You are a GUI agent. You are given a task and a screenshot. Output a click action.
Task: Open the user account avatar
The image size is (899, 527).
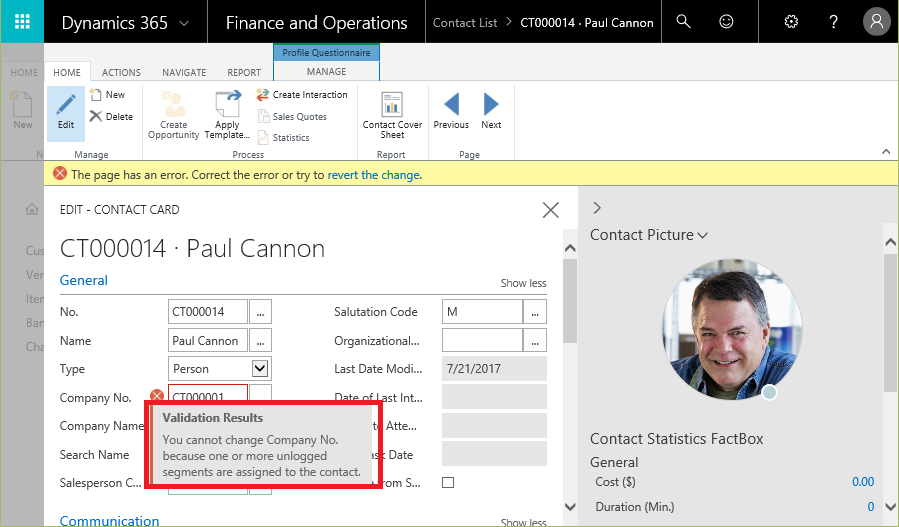click(877, 22)
